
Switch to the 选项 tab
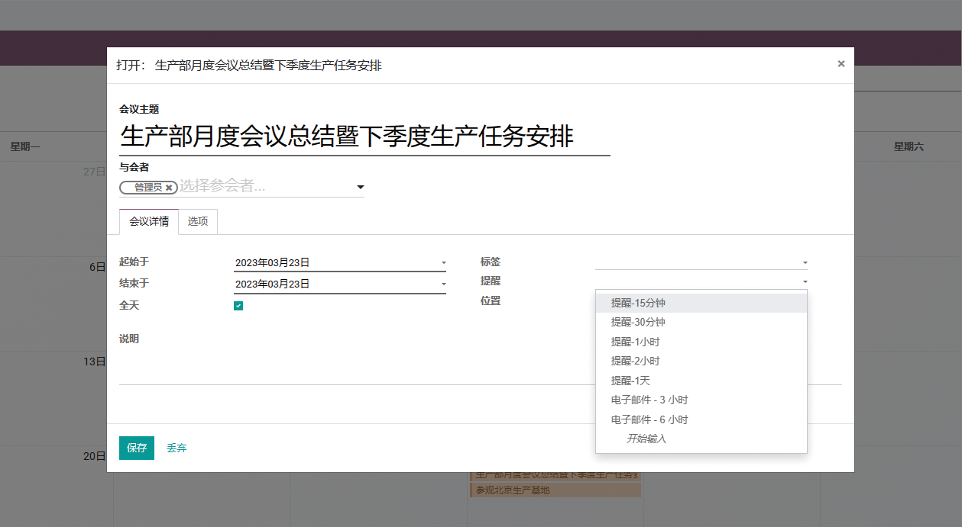pos(198,222)
